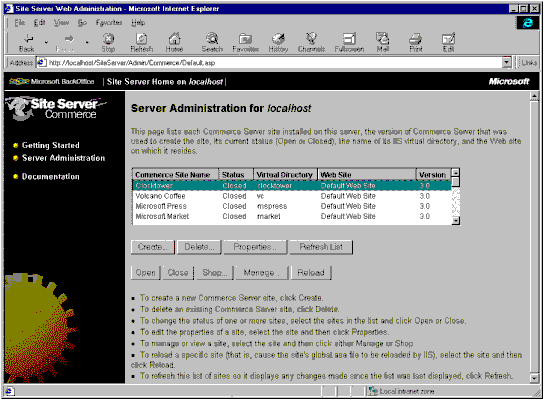Screen dimensions: 544x402
Task: Open the Edit menu
Action: click(x=39, y=23)
